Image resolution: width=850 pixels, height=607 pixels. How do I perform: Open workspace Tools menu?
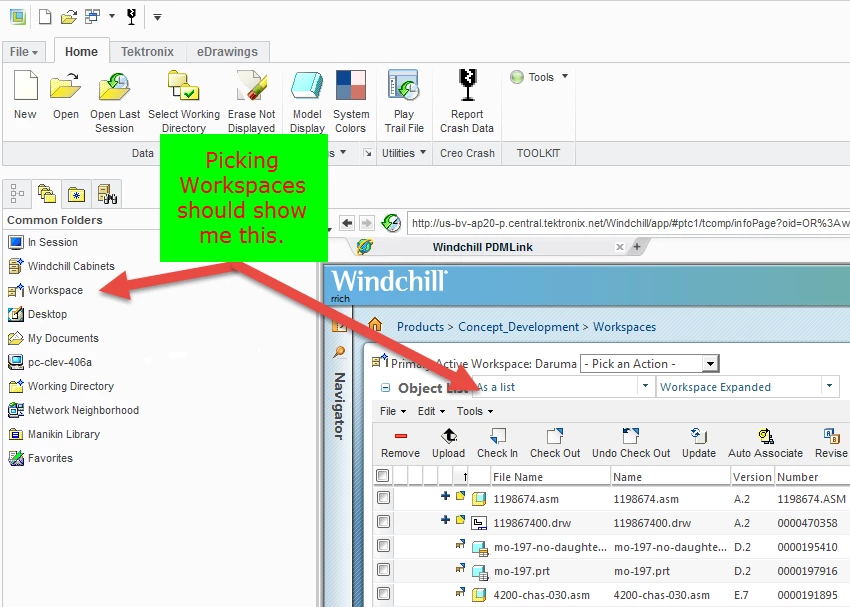pyautogui.click(x=475, y=411)
